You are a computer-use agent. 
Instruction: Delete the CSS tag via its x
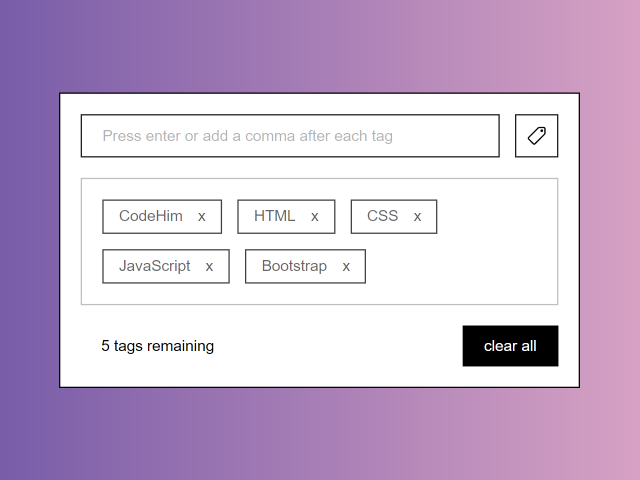(417, 217)
